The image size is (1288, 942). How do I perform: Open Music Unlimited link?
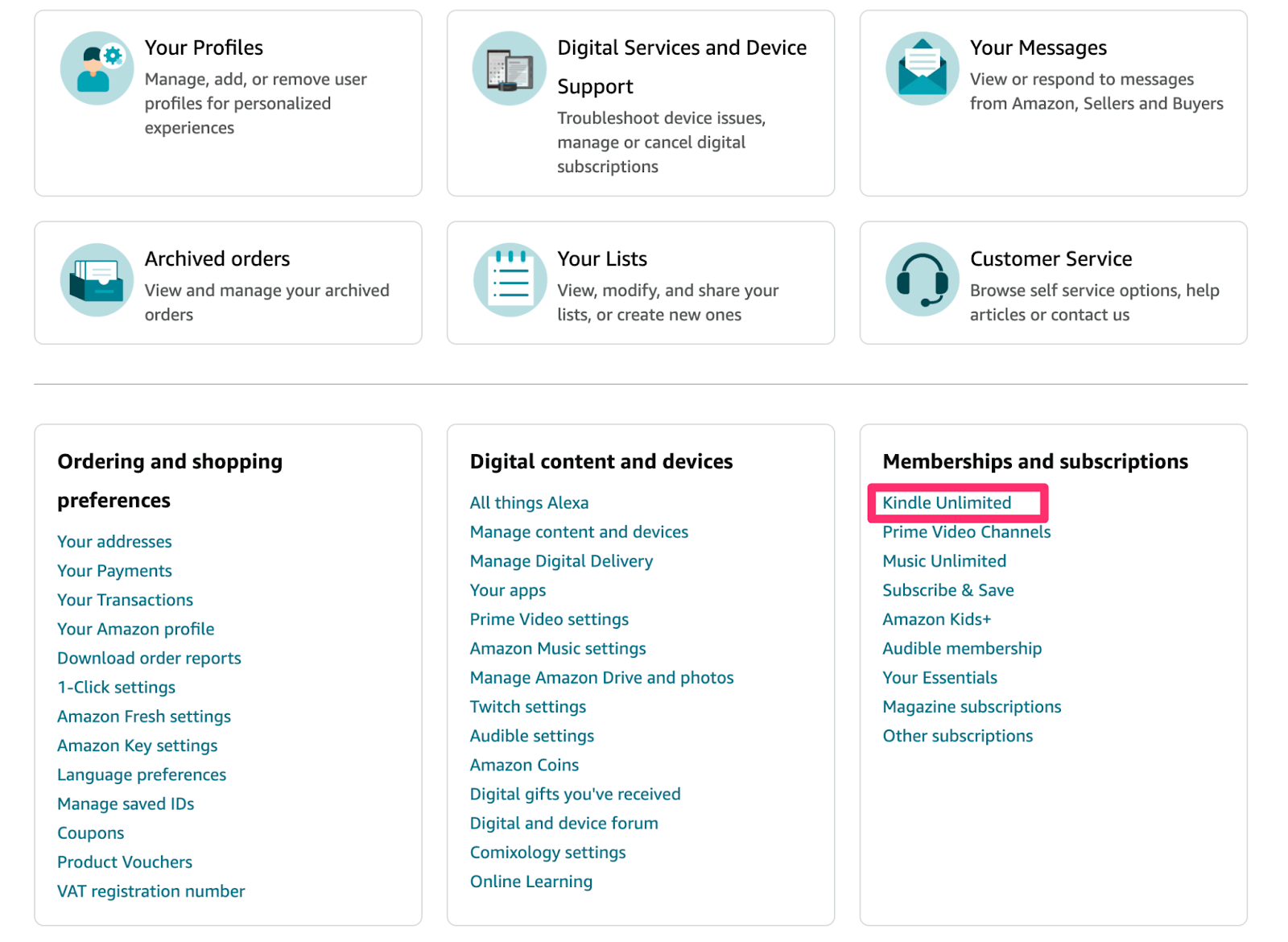(x=944, y=561)
